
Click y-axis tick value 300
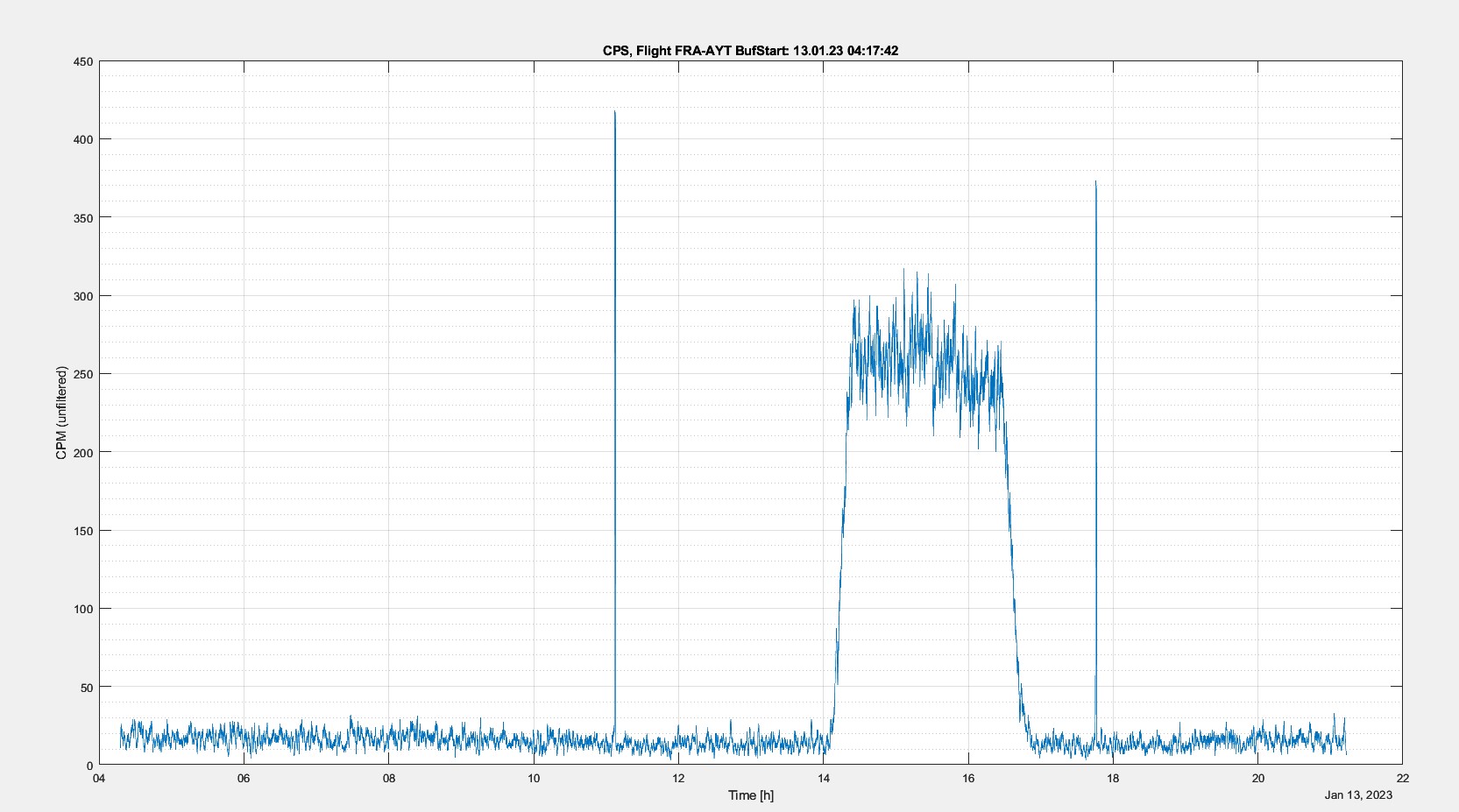pyautogui.click(x=83, y=296)
